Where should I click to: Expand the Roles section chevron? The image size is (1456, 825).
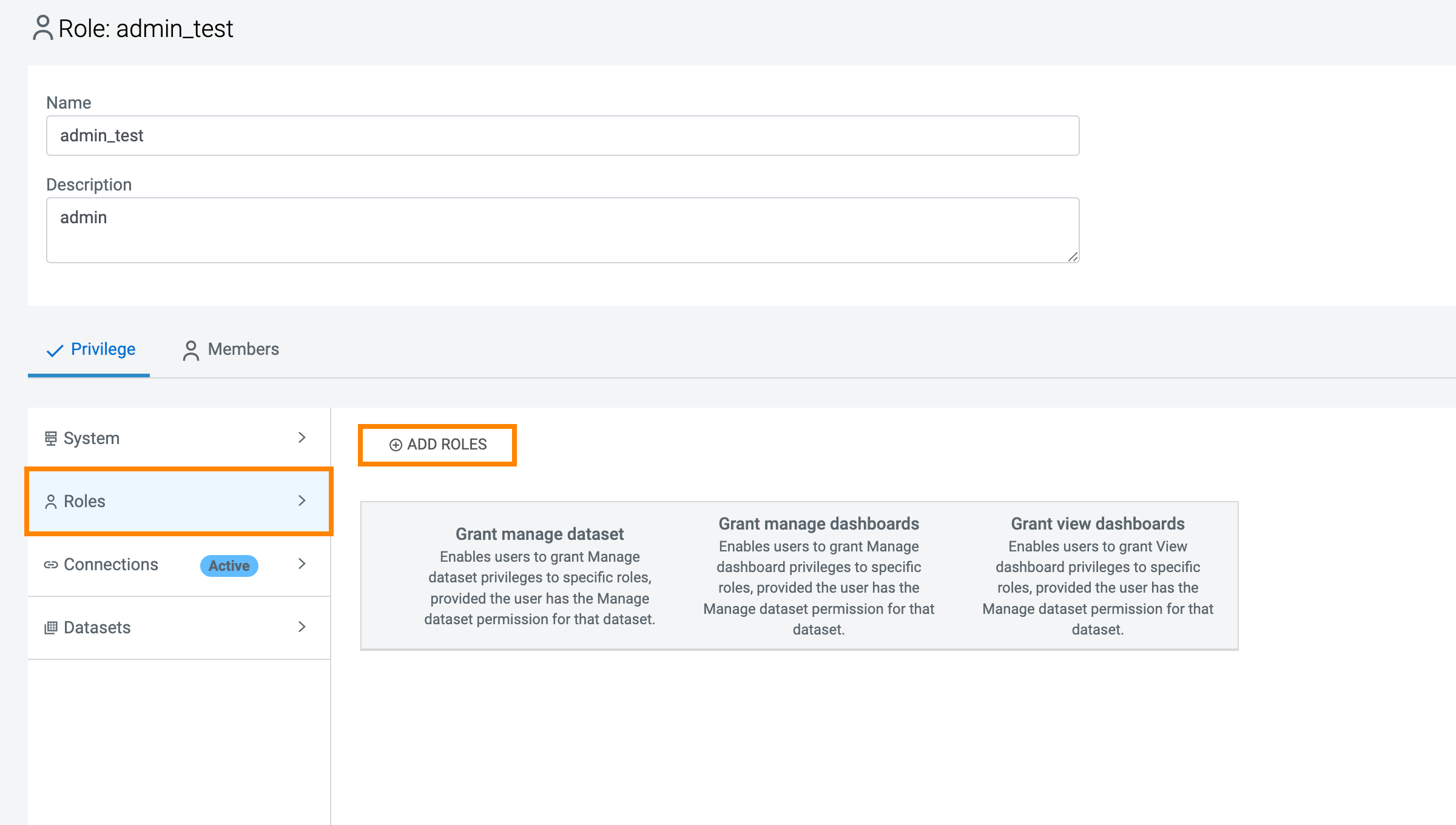click(302, 501)
